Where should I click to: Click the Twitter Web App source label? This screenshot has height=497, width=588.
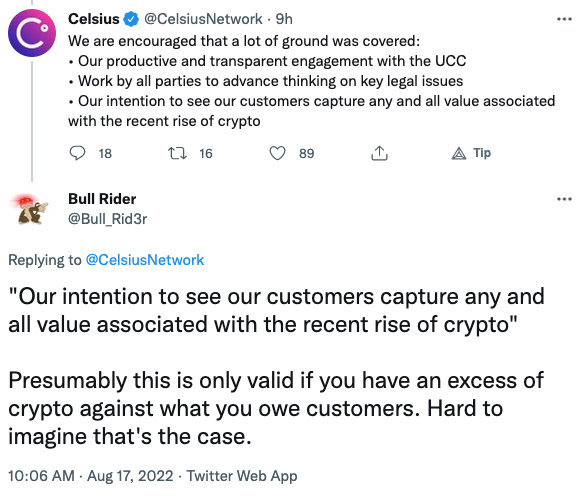(242, 476)
